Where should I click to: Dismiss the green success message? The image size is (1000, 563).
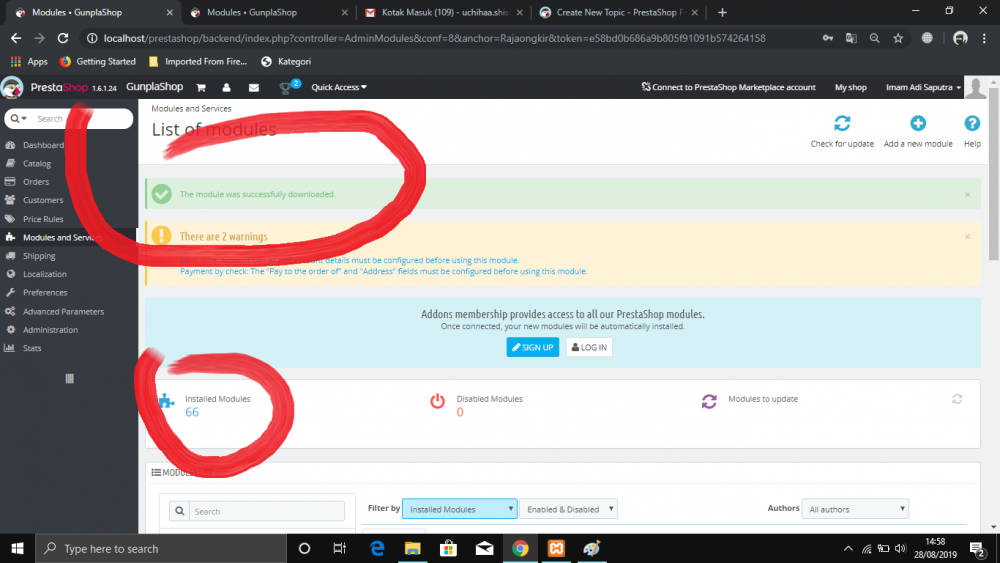point(967,194)
